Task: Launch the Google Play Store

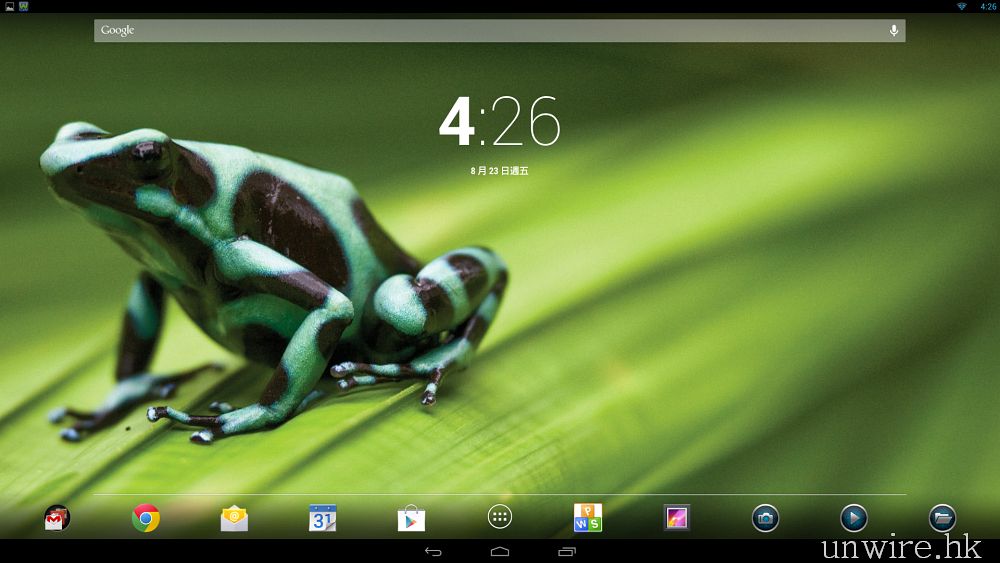Action: coord(411,518)
